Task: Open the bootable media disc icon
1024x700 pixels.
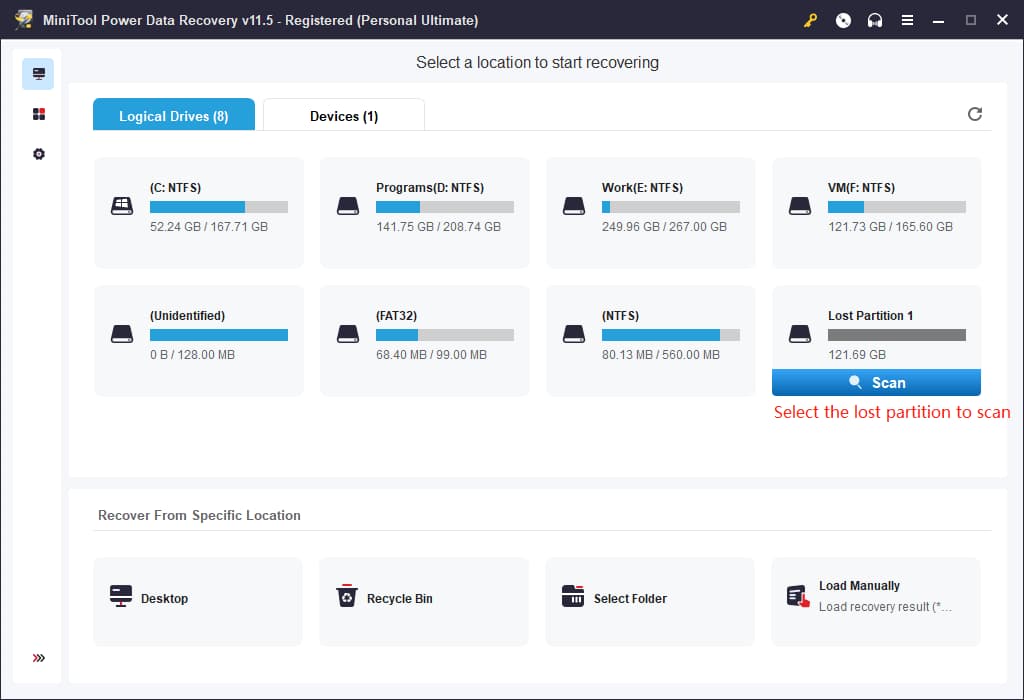Action: (843, 20)
